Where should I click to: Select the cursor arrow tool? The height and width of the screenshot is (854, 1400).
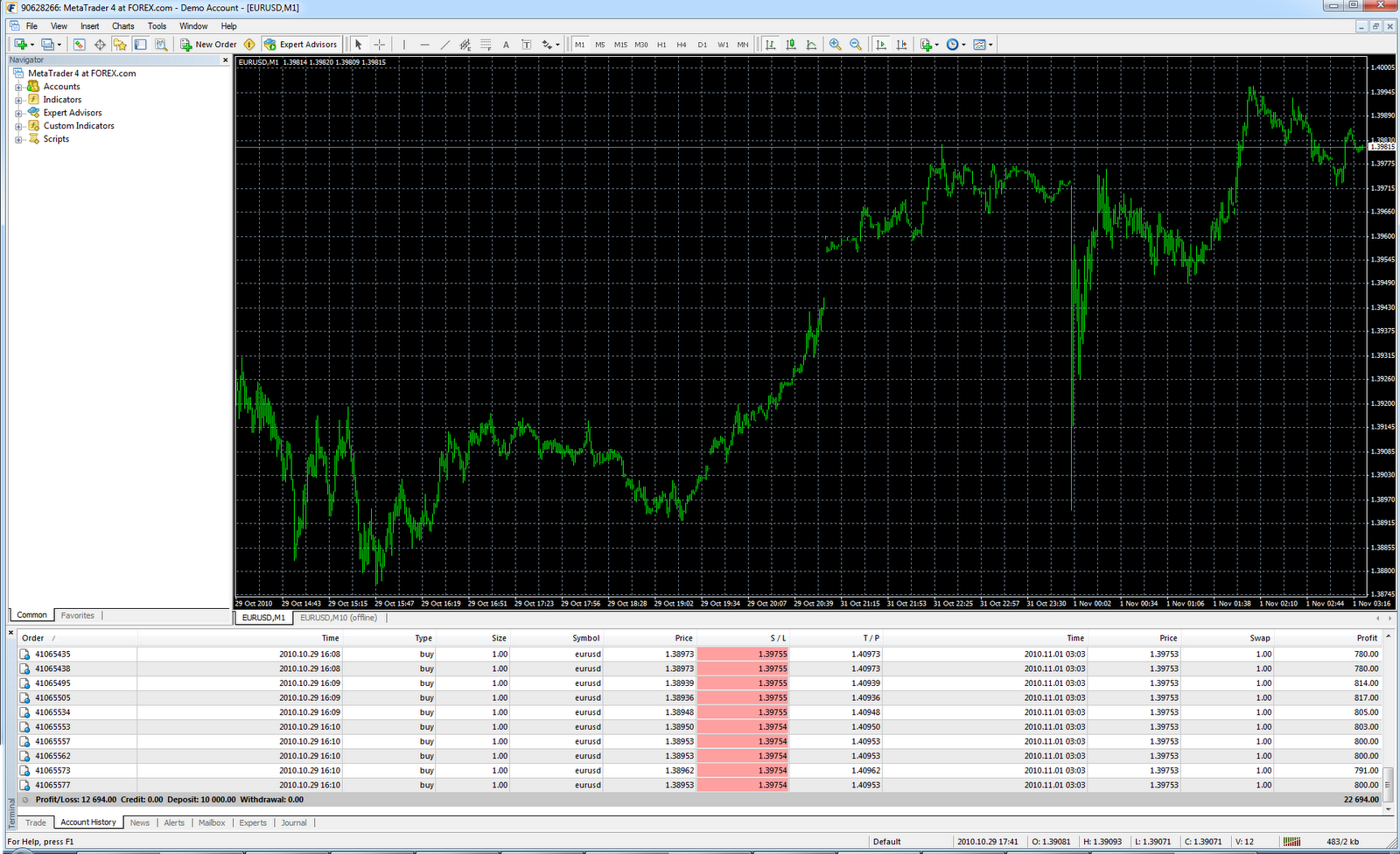click(358, 45)
